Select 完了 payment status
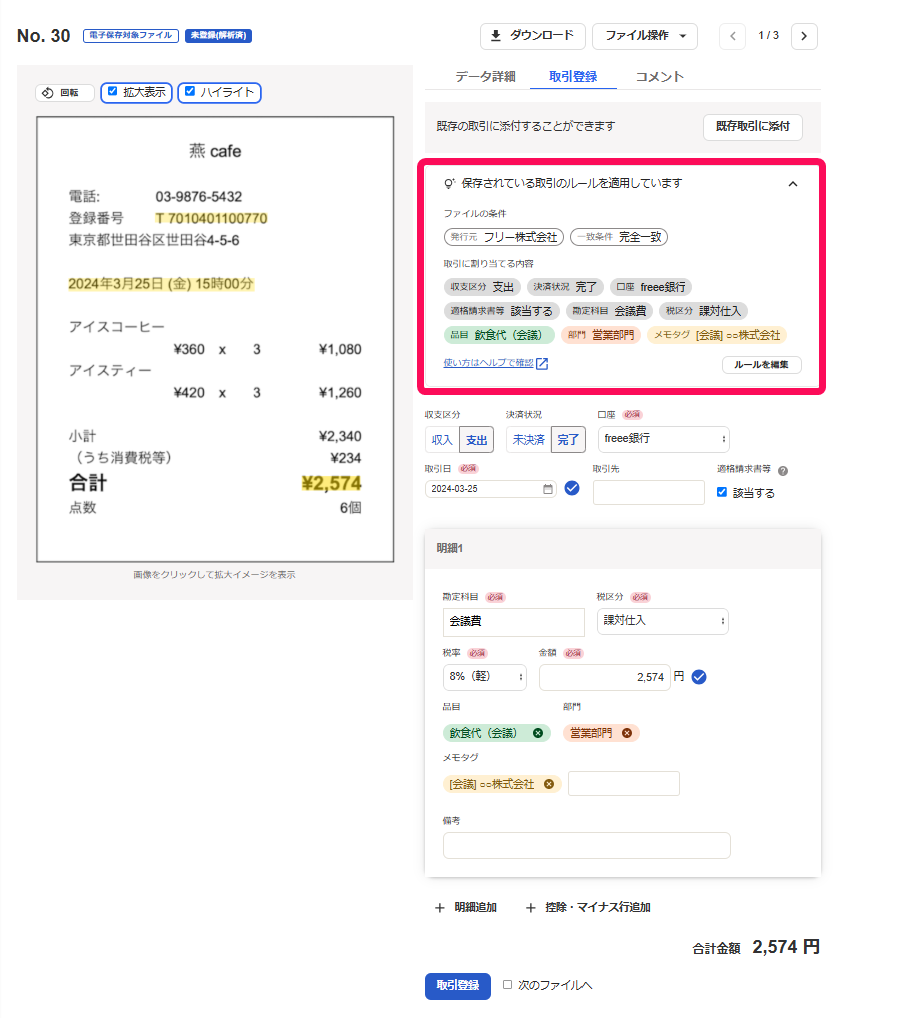 pyautogui.click(x=568, y=440)
